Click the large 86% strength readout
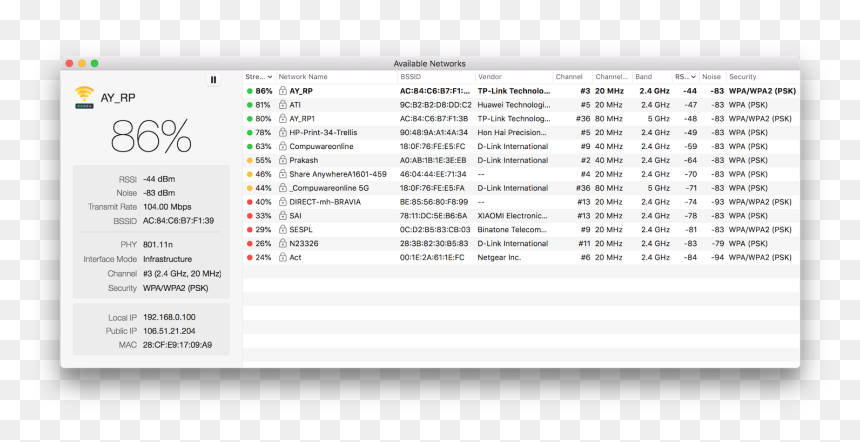The width and height of the screenshot is (860, 442). point(151,136)
